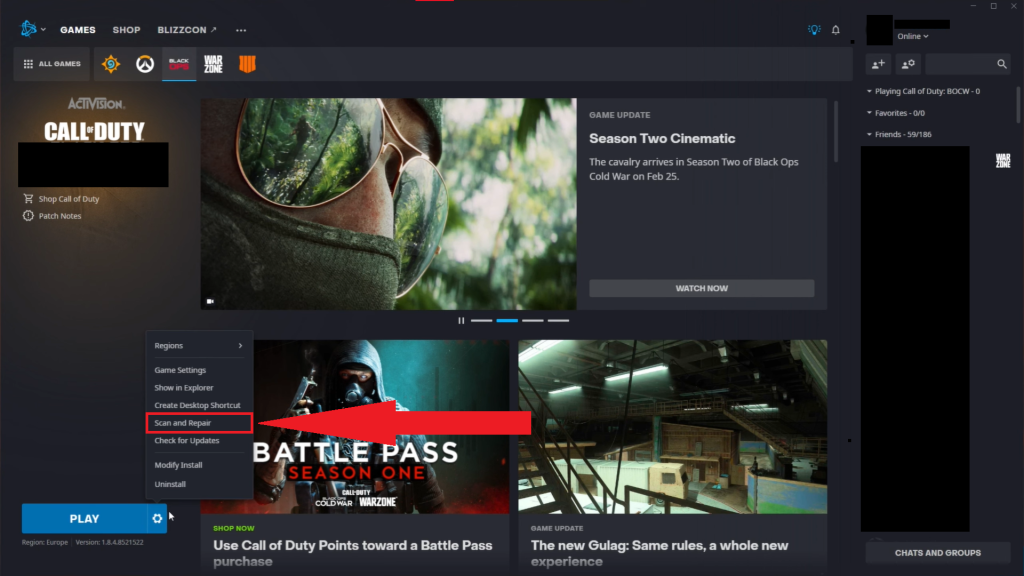Click the Shop Call of Duty cart icon
The height and width of the screenshot is (576, 1024).
pos(28,199)
